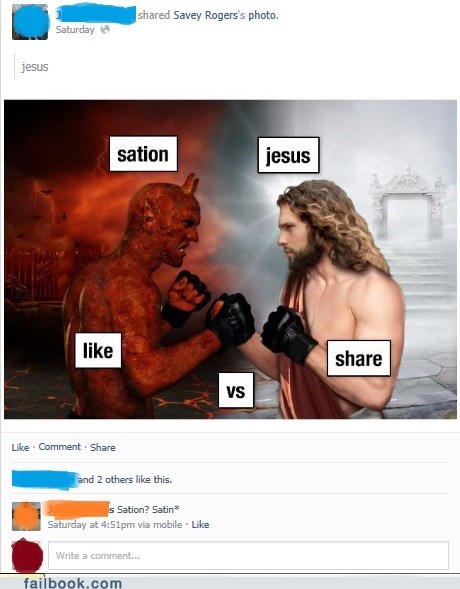460x589 pixels.
Task: Click the public globe audience icon
Action: click(x=105, y=29)
